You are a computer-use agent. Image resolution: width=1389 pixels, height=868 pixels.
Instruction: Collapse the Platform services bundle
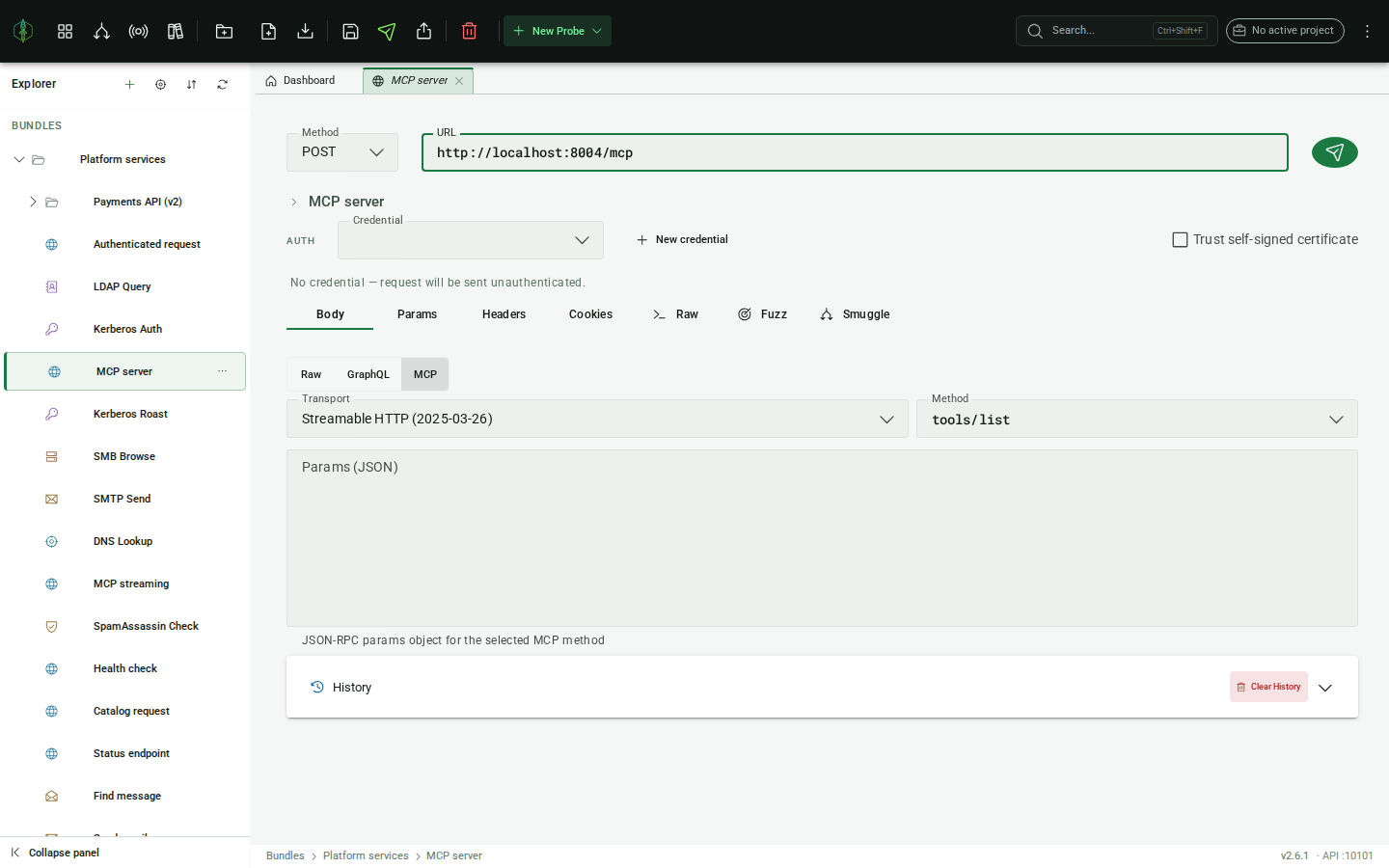click(x=19, y=159)
